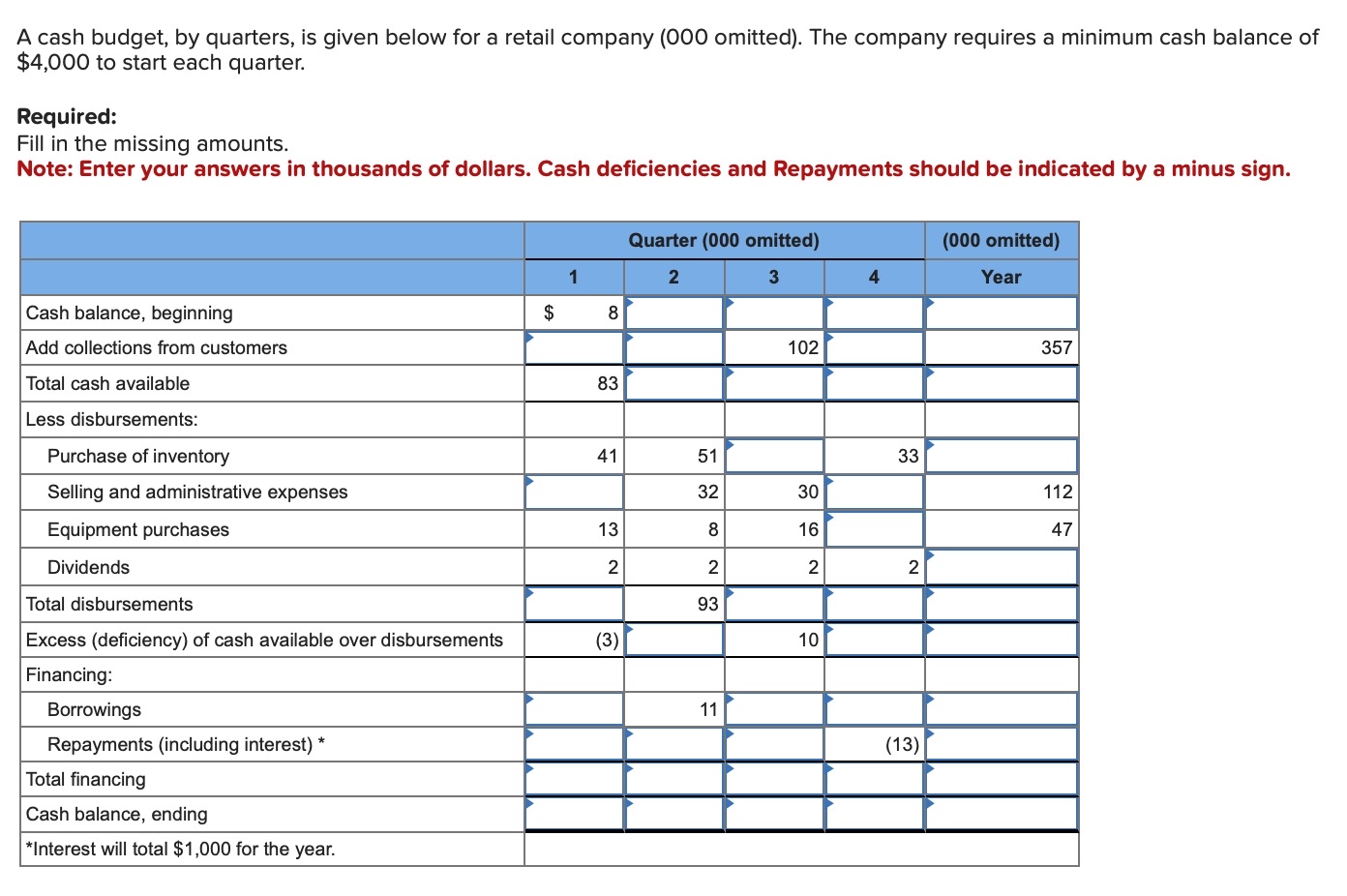The image size is (1347, 896).
Task: Click Quarter 3 borrowings field
Action: [775, 709]
